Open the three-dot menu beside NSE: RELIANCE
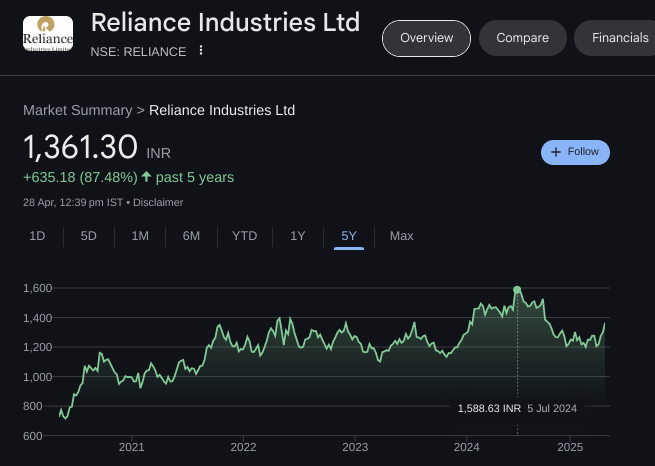 (x=201, y=51)
